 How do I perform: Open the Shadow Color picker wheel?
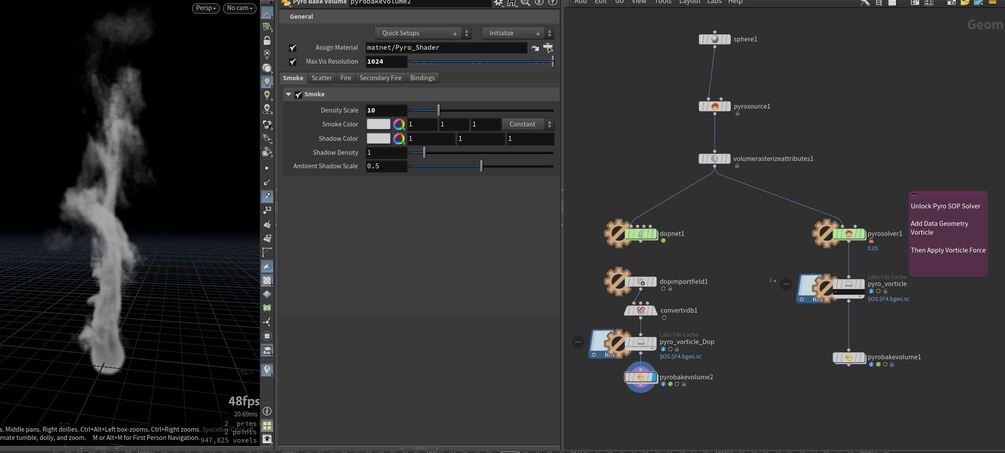399,138
